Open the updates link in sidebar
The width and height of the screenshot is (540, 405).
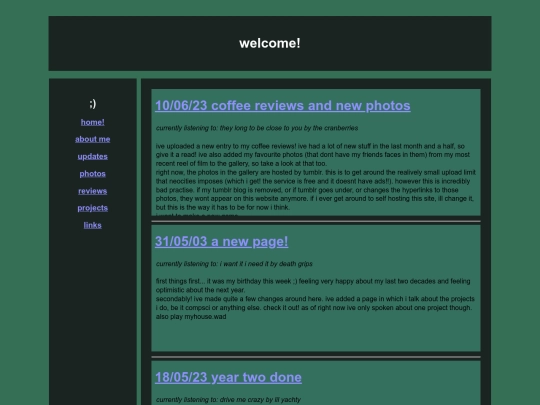(92, 156)
